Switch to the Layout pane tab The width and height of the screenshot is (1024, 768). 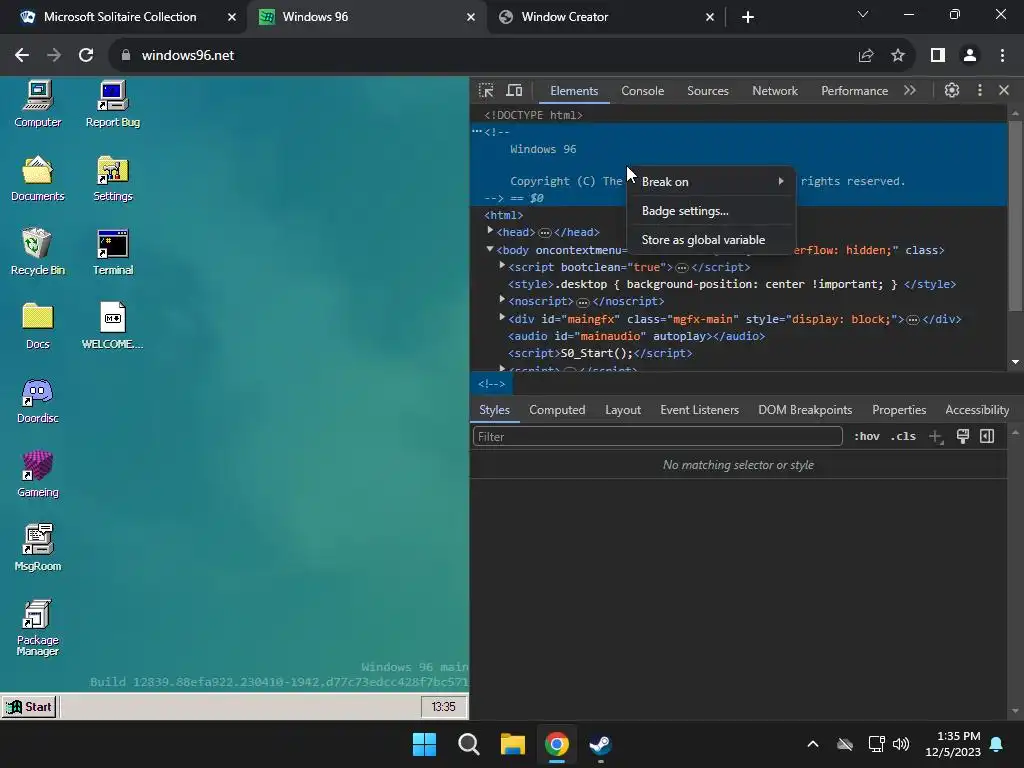622,409
